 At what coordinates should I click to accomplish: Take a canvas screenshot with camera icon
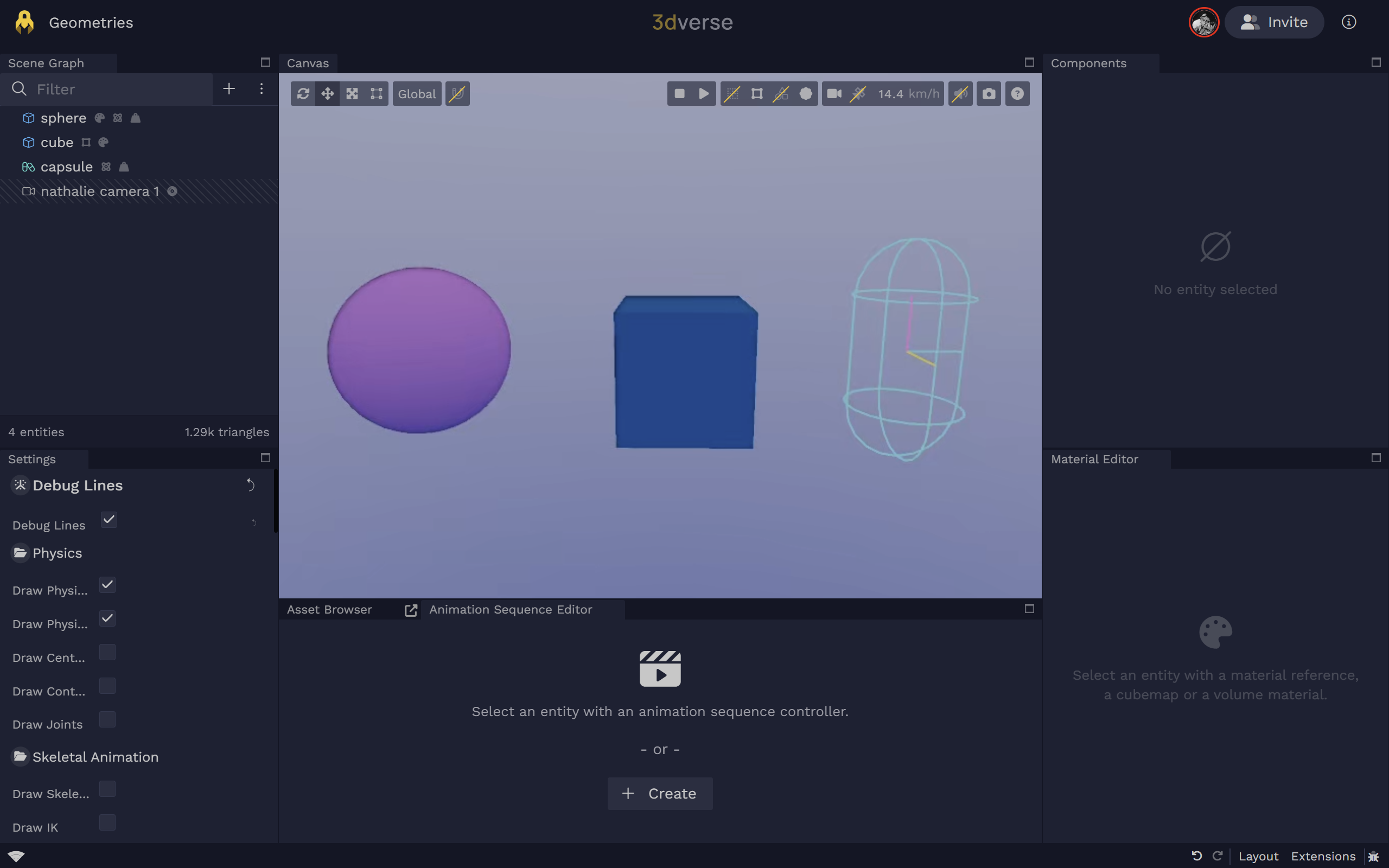point(989,93)
